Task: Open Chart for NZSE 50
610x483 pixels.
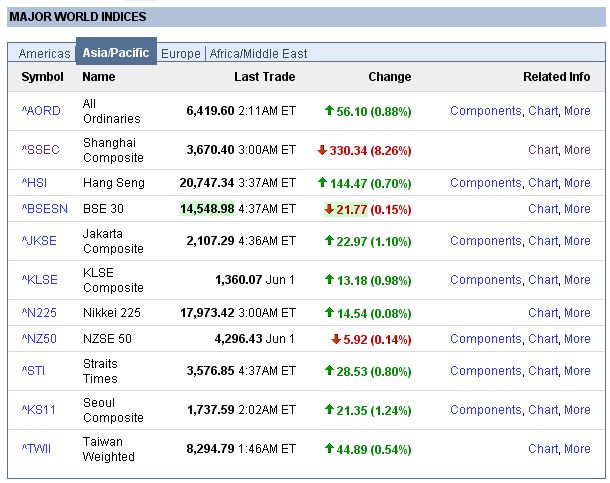Action: [x=543, y=339]
